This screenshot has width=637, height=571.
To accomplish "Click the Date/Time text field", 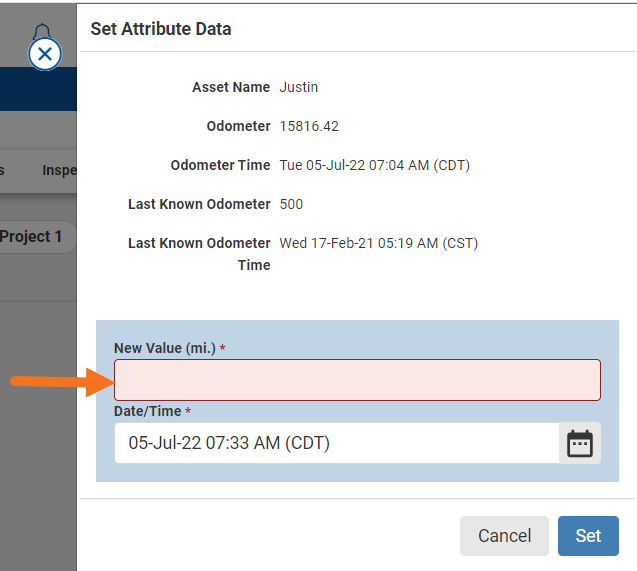I will click(336, 443).
